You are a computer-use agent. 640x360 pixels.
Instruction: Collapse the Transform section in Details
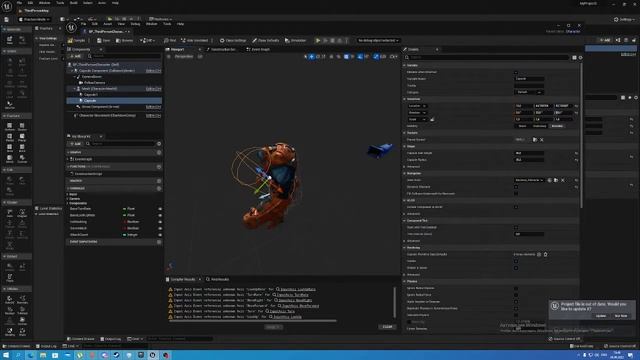coord(405,99)
